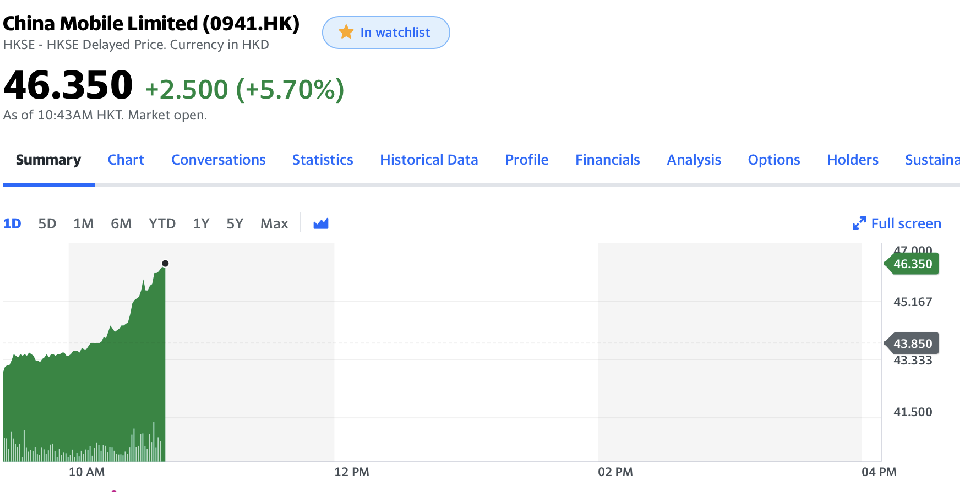Choose the 6M time range
960x492 pixels.
click(x=121, y=224)
